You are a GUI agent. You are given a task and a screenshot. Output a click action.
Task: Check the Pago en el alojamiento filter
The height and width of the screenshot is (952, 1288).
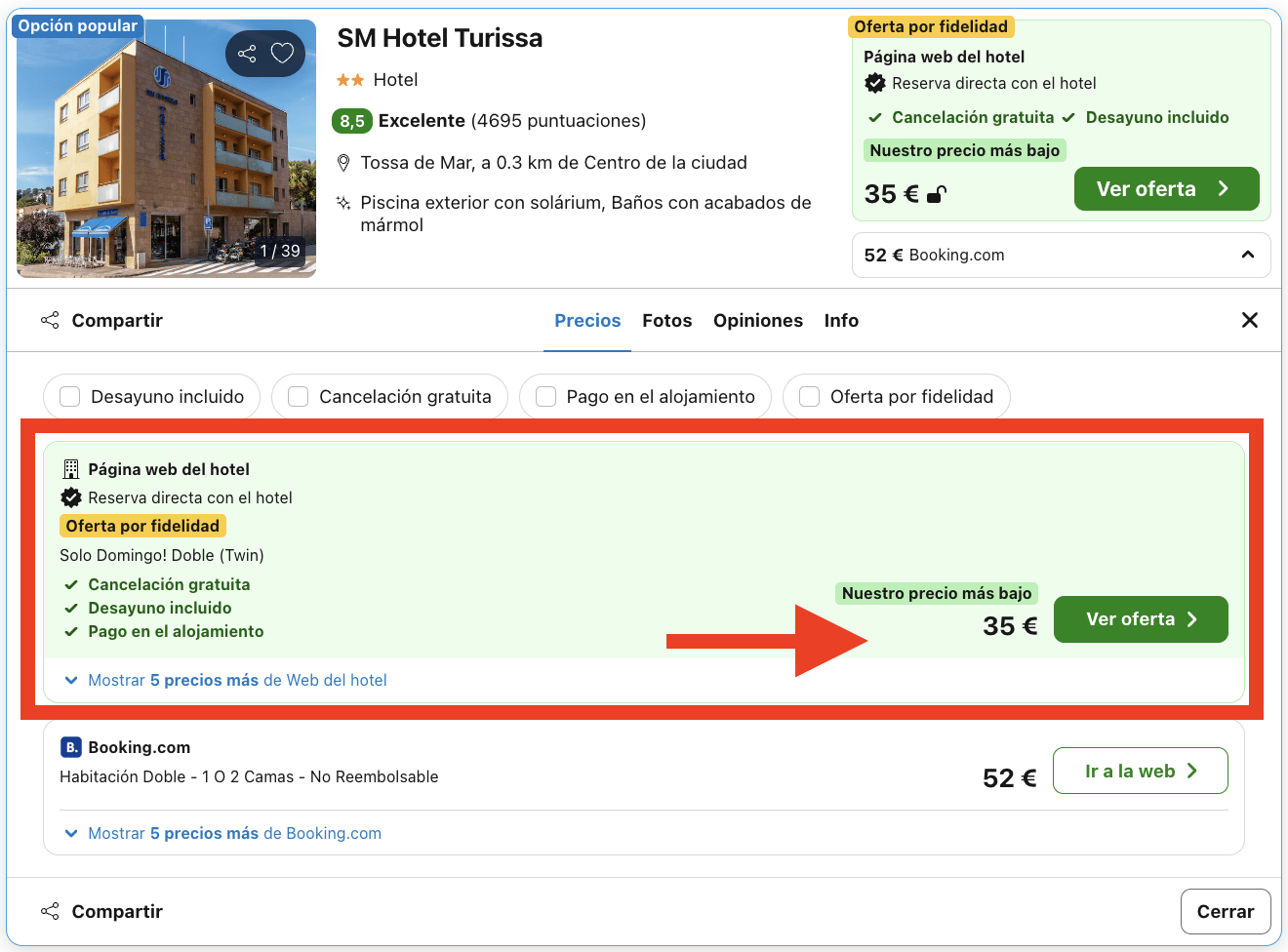click(546, 397)
